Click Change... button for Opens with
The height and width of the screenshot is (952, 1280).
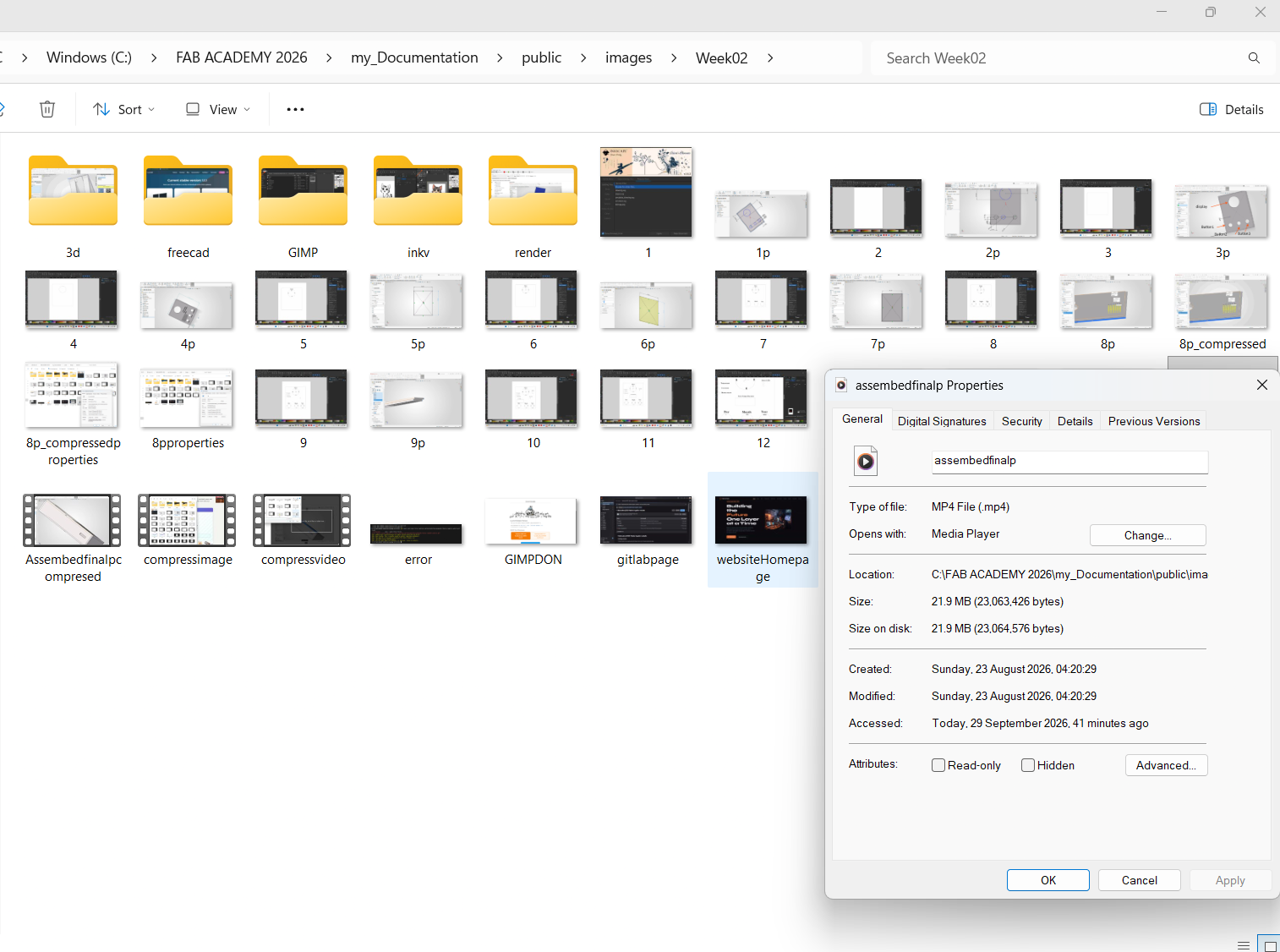click(1147, 535)
